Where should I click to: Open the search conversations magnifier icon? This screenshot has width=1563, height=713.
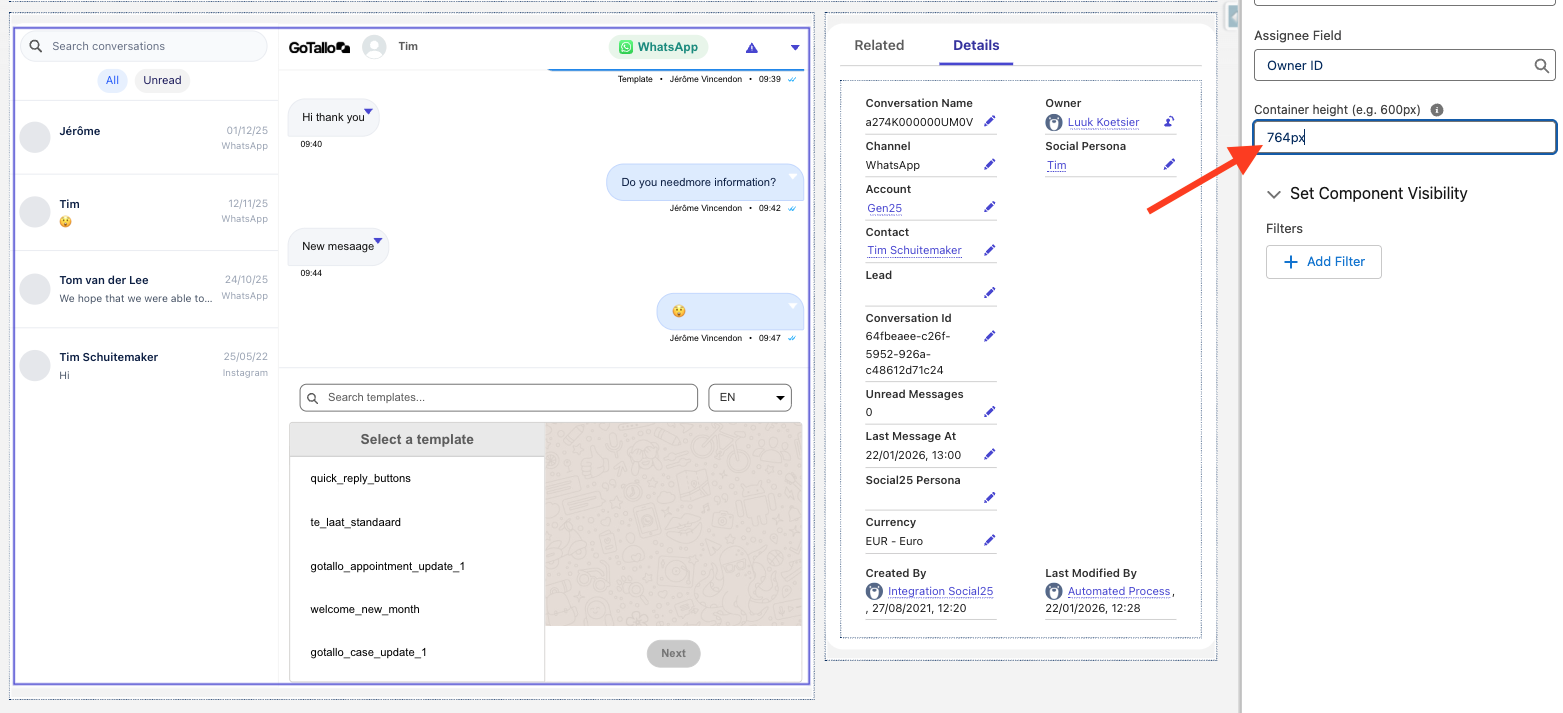[34, 46]
